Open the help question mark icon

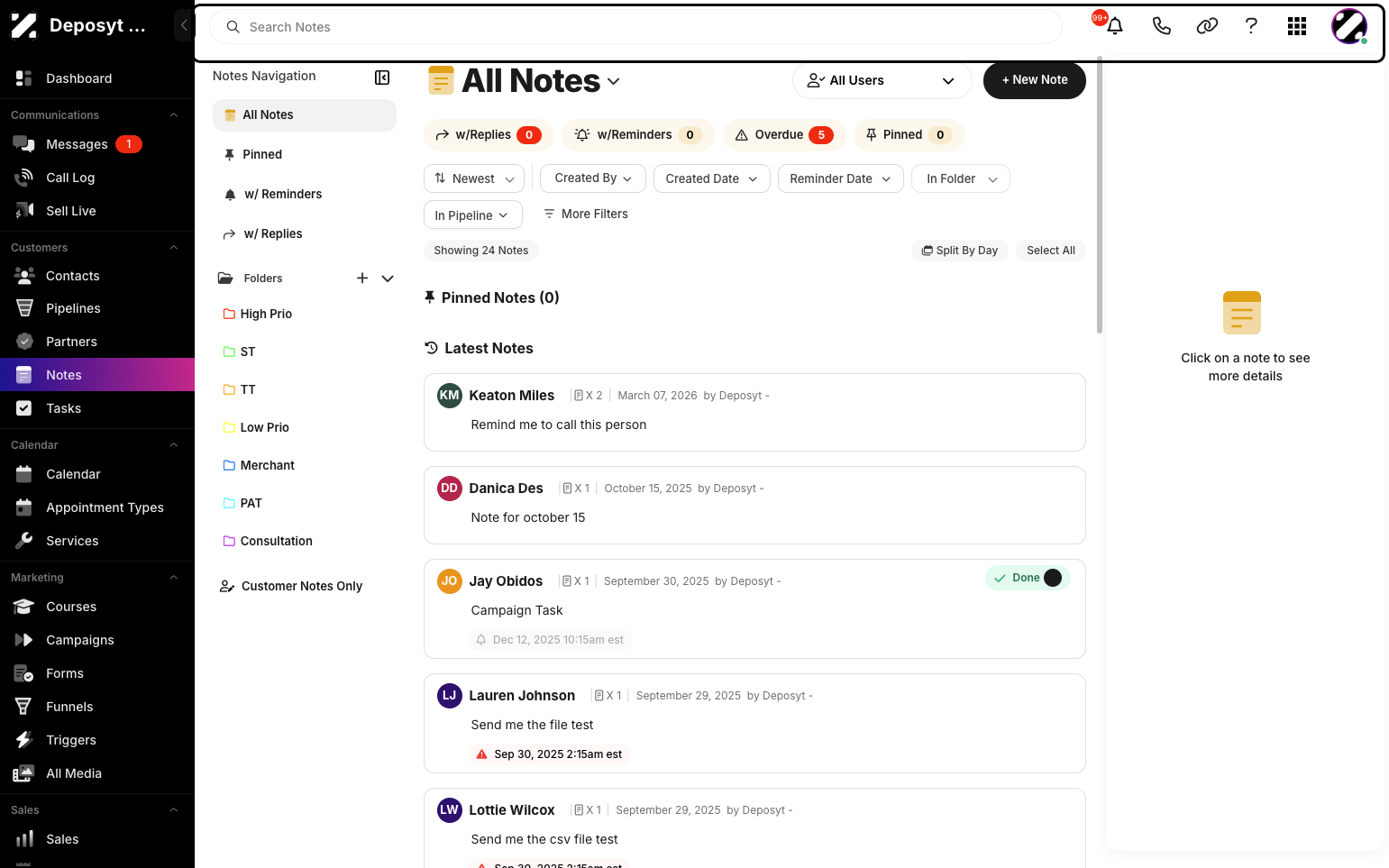(1251, 26)
